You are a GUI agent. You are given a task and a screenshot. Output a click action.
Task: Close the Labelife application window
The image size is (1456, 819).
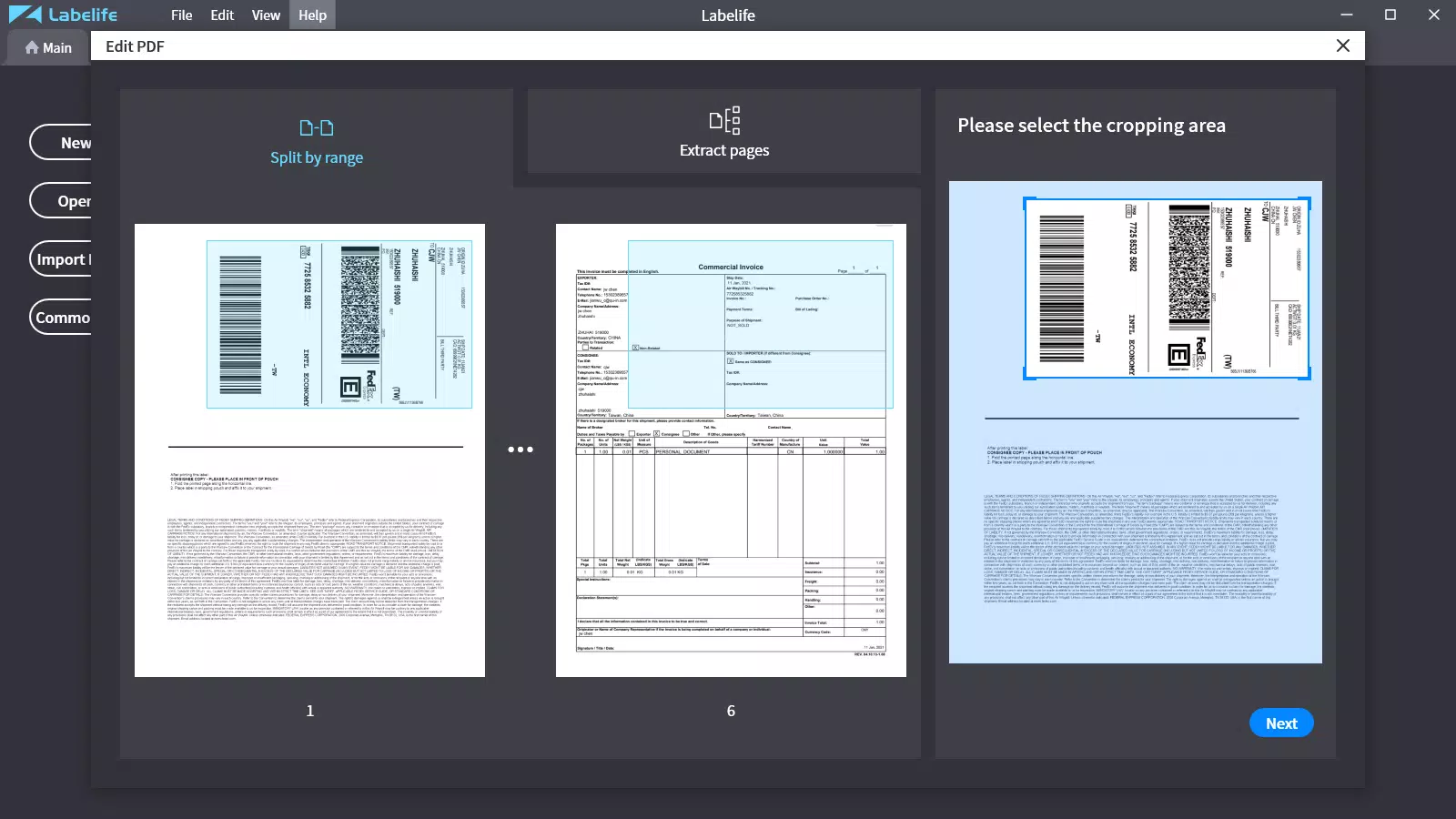[1434, 15]
